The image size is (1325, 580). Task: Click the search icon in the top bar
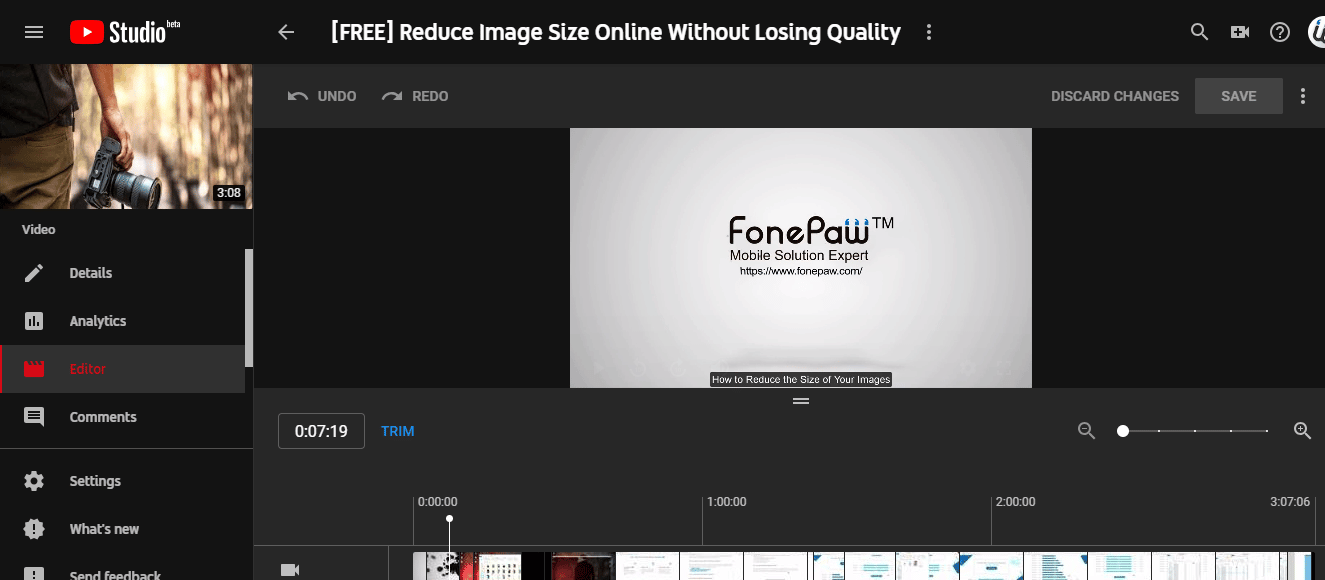pyautogui.click(x=1199, y=31)
